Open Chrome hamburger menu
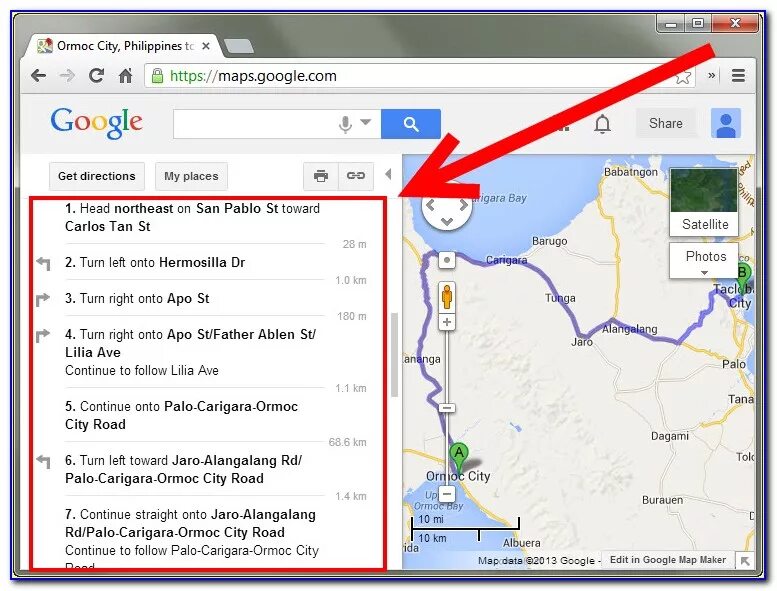The height and width of the screenshot is (591, 777). pyautogui.click(x=738, y=75)
